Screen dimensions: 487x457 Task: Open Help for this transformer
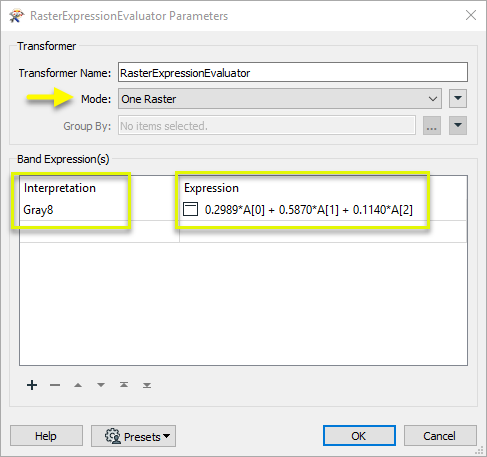pyautogui.click(x=46, y=436)
